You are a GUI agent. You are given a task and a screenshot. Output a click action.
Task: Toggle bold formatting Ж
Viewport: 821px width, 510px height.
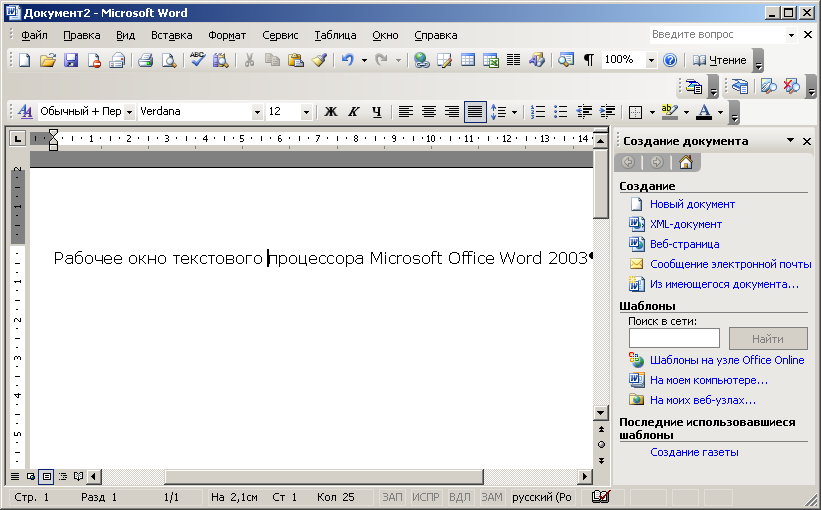tap(330, 112)
